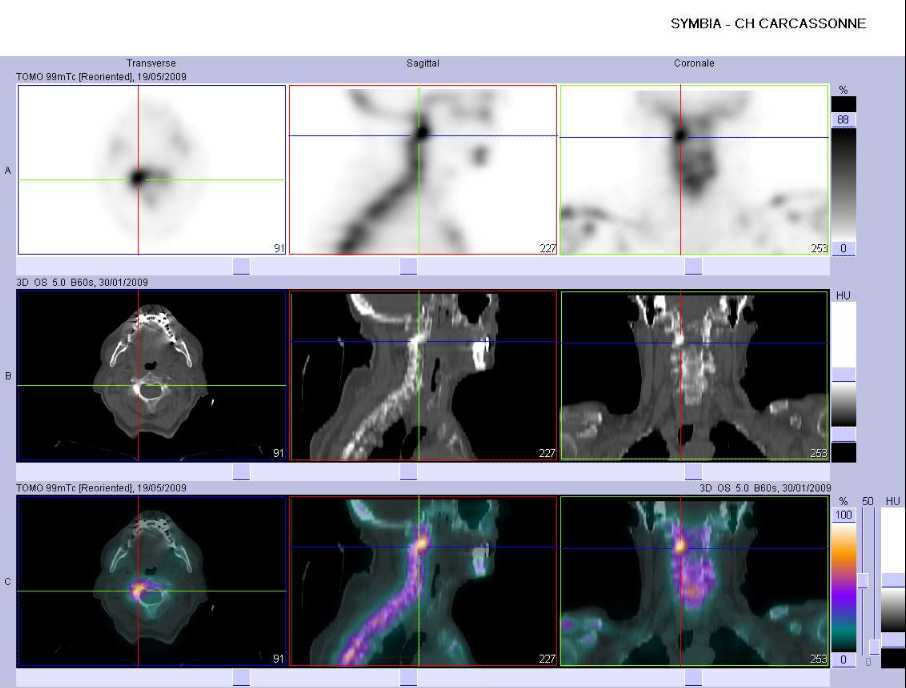
Task: Click the row letter A label
Action: pos(8,170)
